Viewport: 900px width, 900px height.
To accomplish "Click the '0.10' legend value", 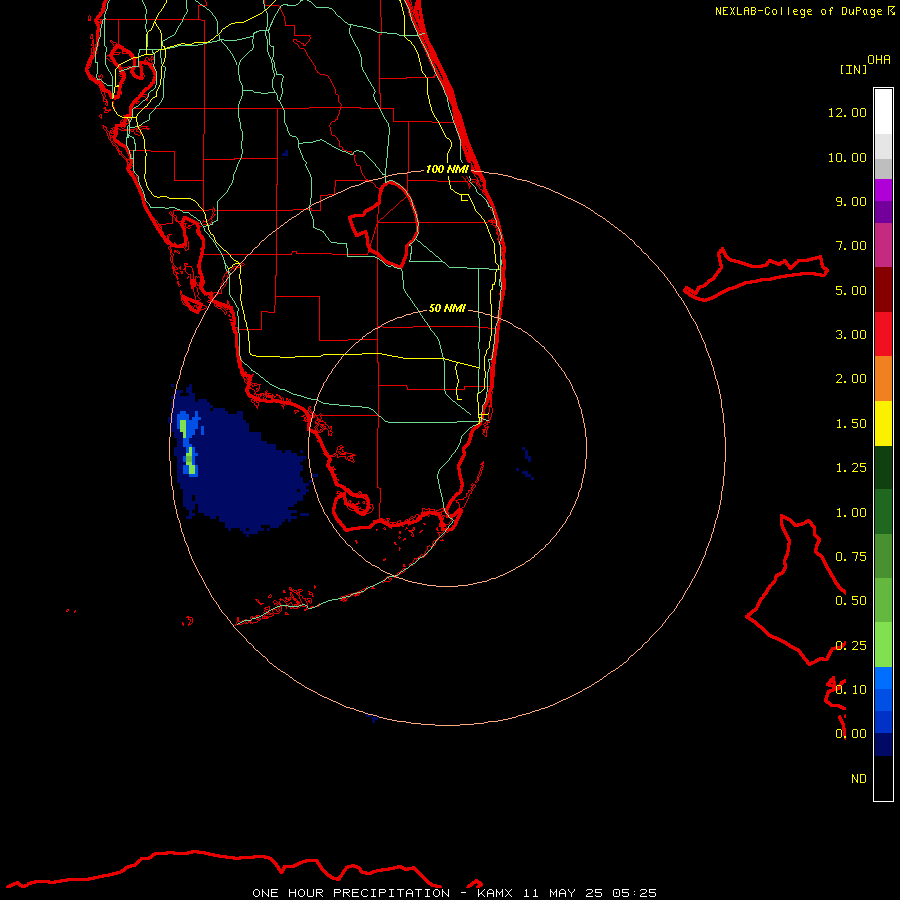I will click(851, 690).
